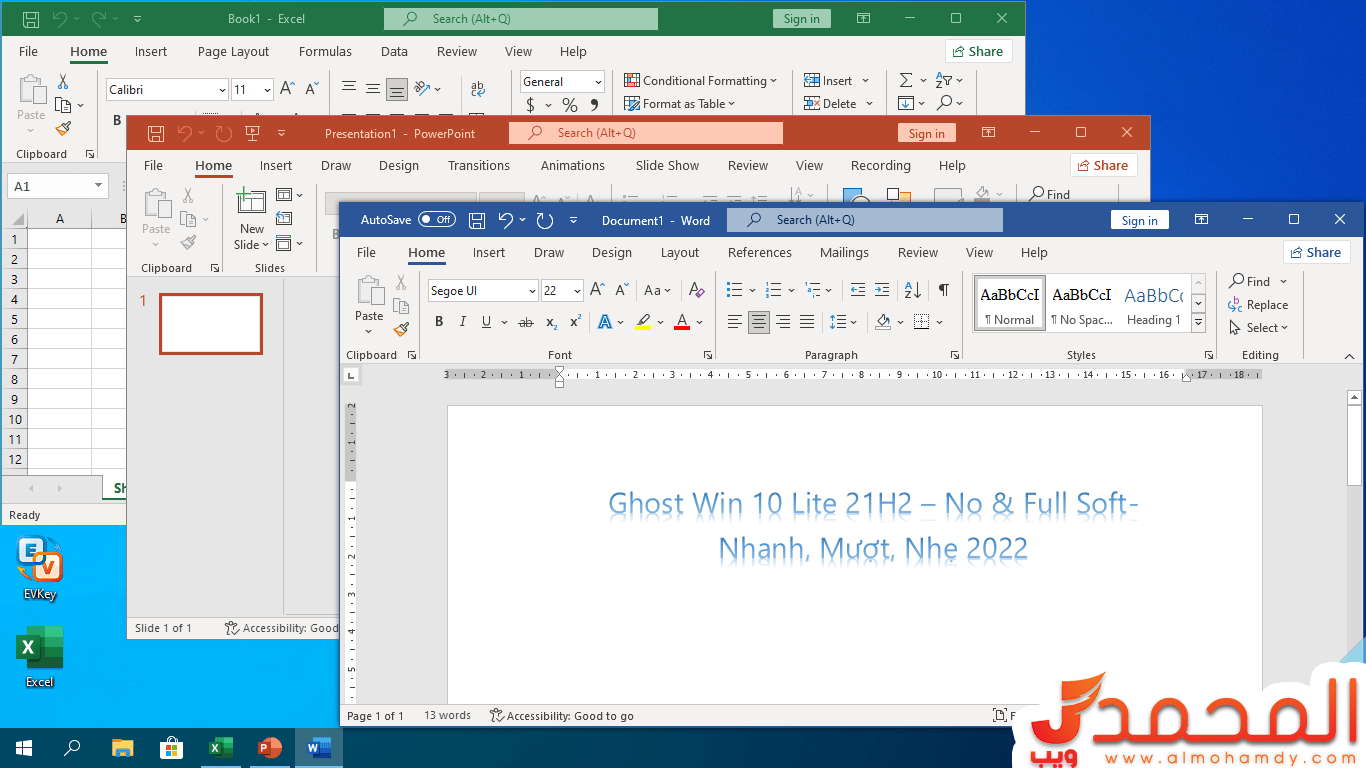This screenshot has width=1366, height=768.
Task: Toggle Subscript formatting in Word
Action: point(551,322)
